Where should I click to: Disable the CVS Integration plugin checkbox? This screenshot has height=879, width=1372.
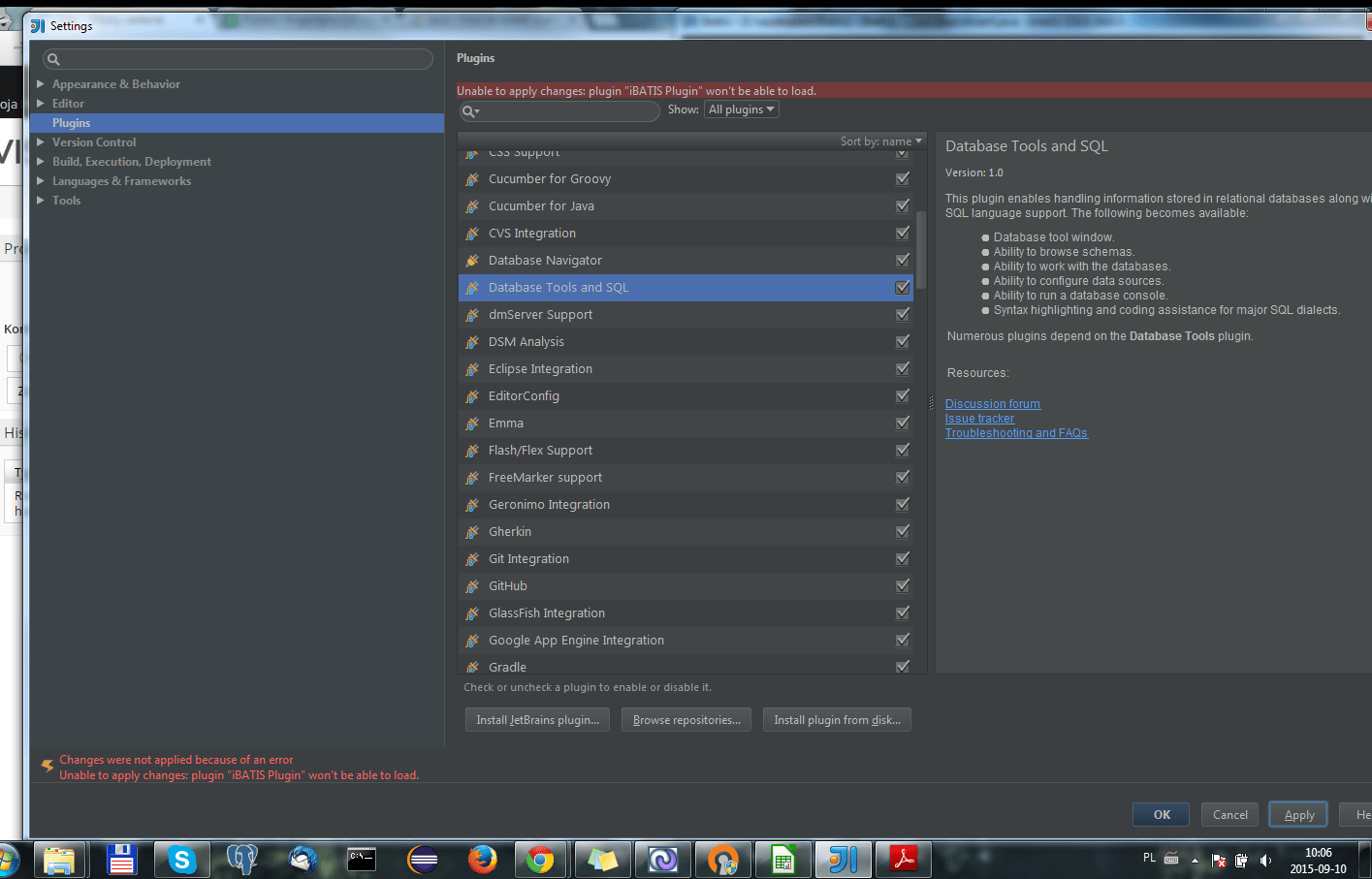(903, 234)
